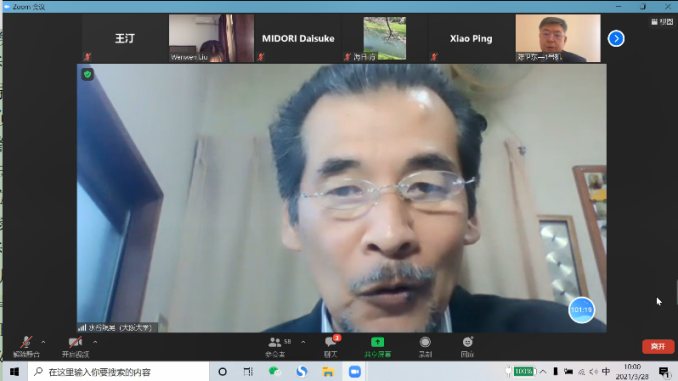Expand arrow next to participants count
The width and height of the screenshot is (678, 381).
(x=303, y=342)
